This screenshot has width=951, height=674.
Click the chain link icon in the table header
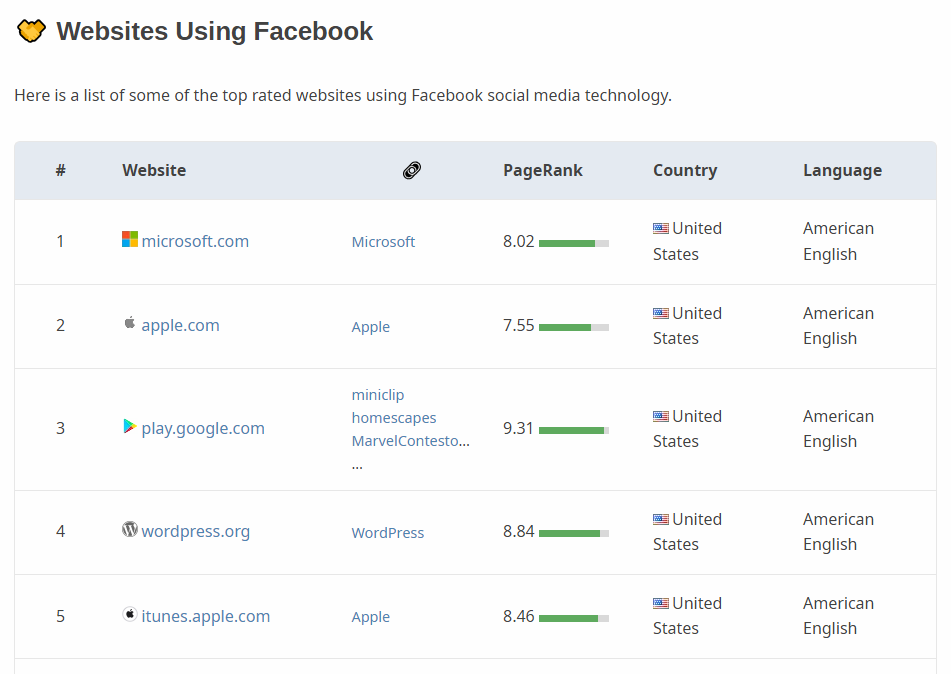[x=411, y=170]
